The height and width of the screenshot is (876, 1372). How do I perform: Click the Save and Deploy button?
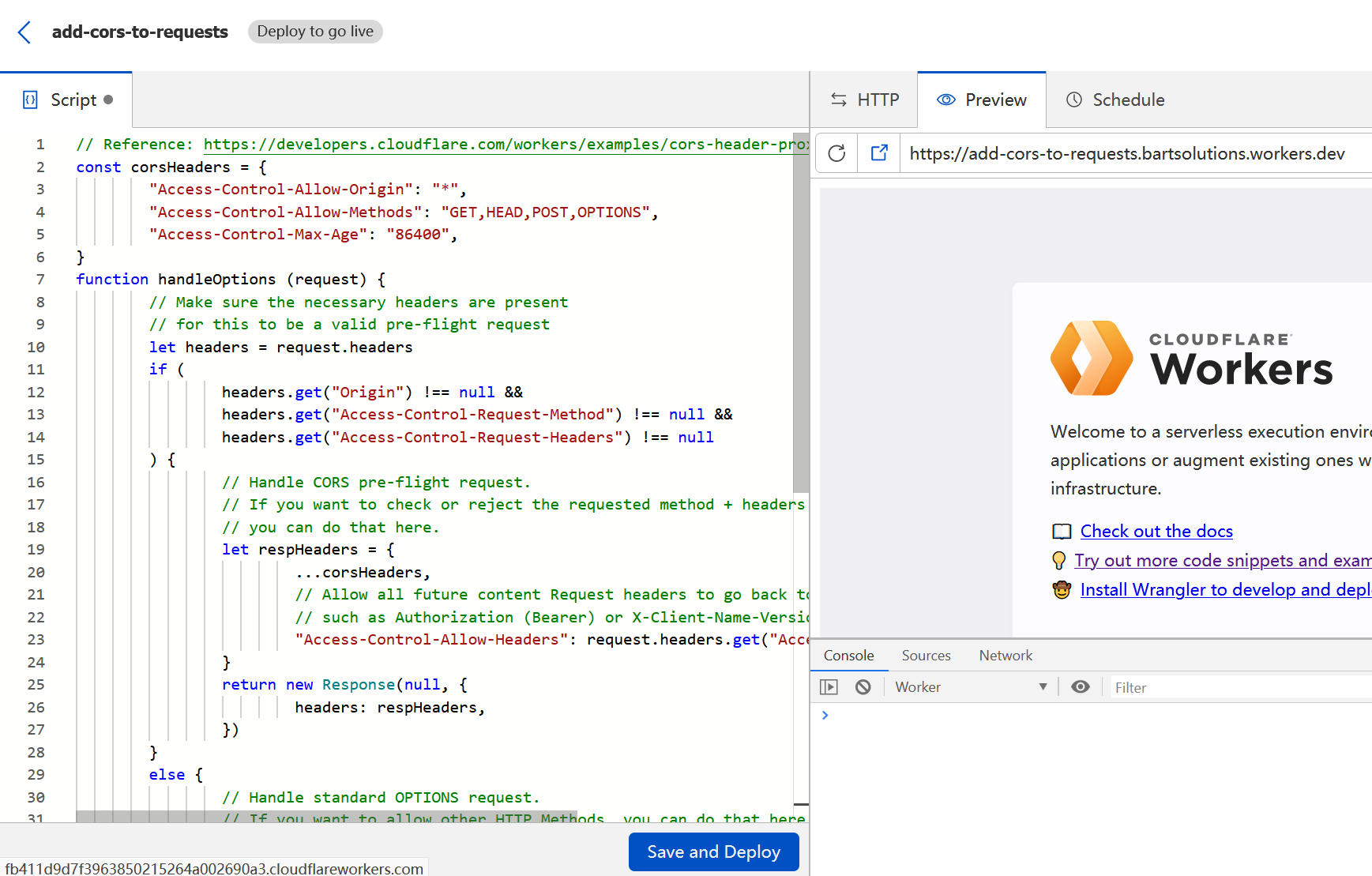[714, 852]
